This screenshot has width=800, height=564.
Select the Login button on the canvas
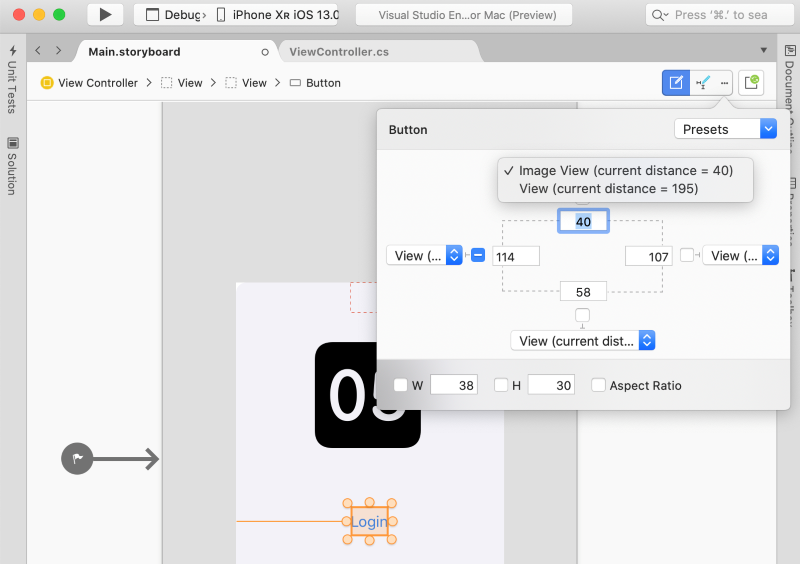(x=369, y=522)
